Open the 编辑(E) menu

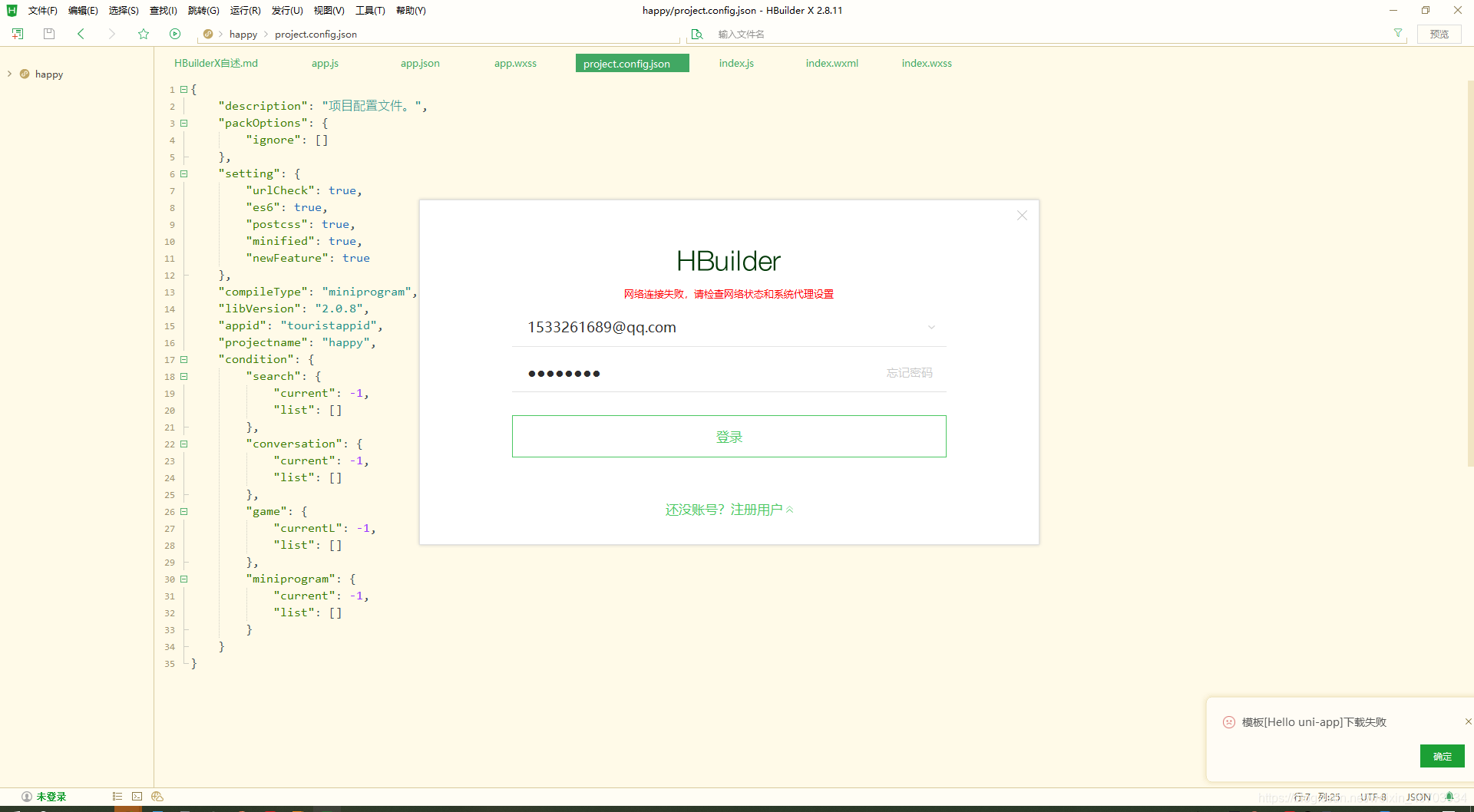point(83,11)
